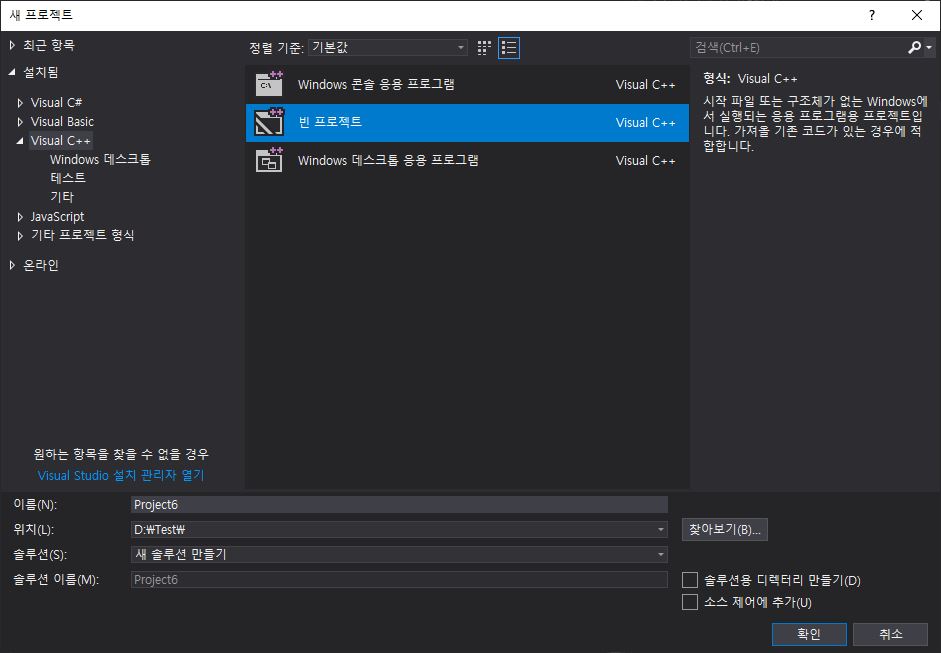
Task: Select Windows 콘솔 응용 프로그램 template text
Action: click(x=376, y=84)
